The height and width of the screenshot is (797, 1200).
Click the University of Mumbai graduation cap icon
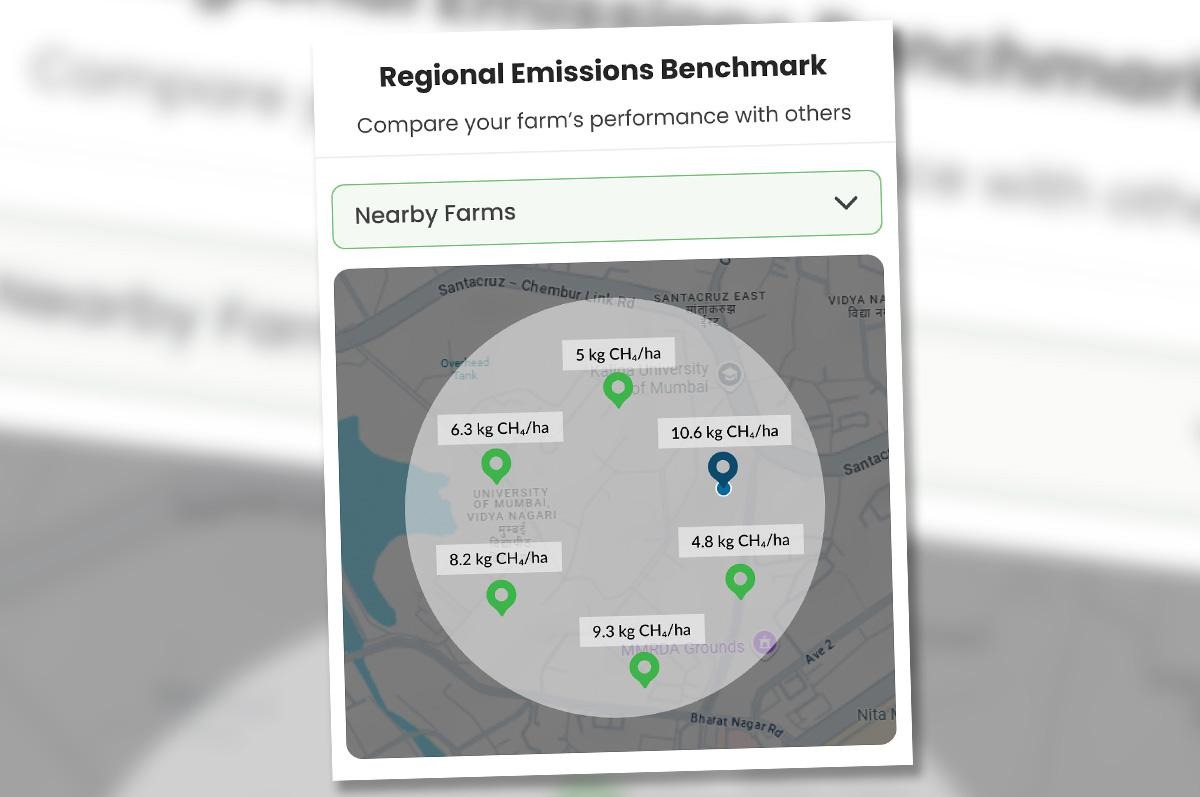point(731,374)
